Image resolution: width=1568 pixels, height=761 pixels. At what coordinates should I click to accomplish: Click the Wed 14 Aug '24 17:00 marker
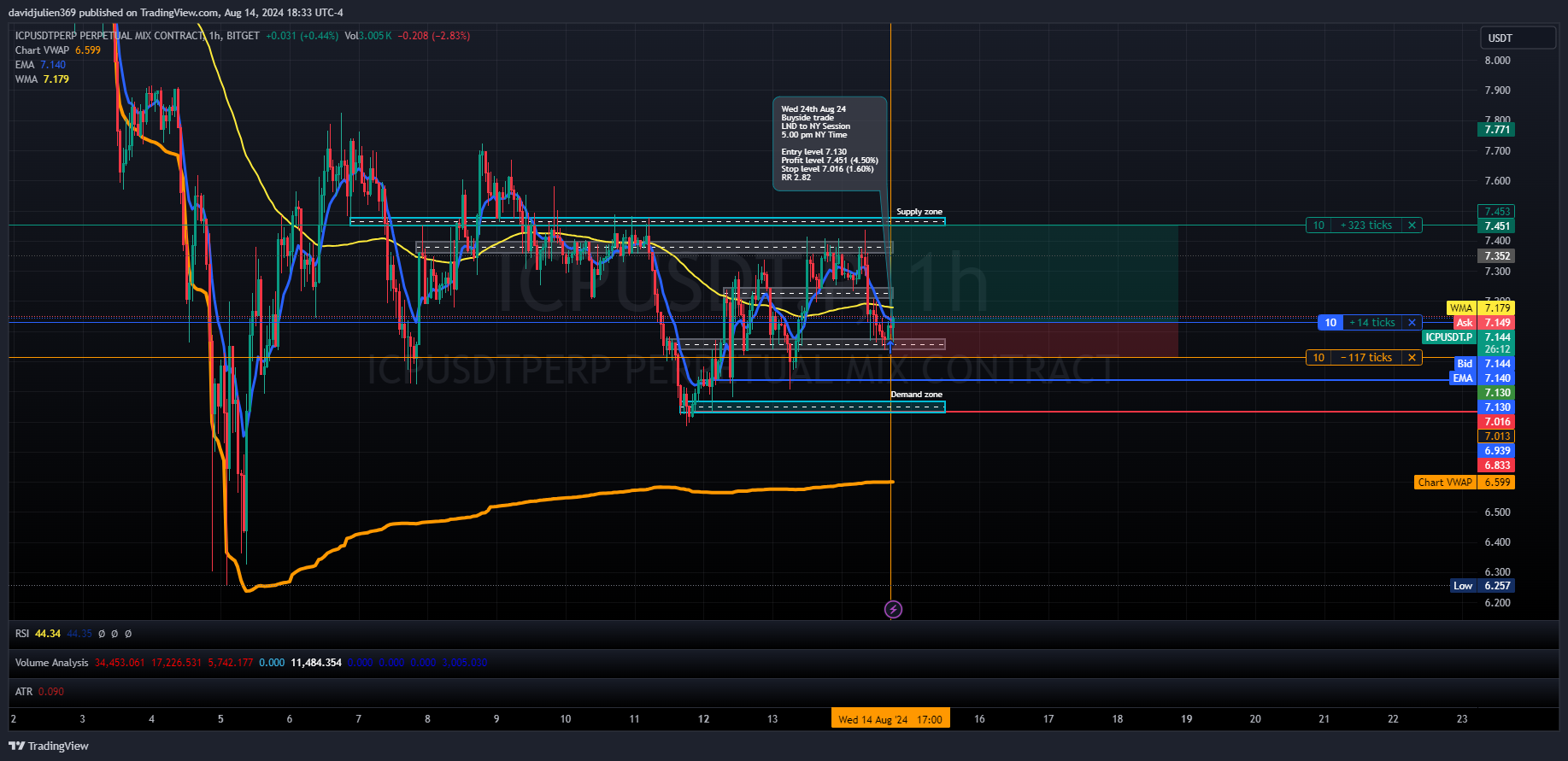(x=890, y=719)
